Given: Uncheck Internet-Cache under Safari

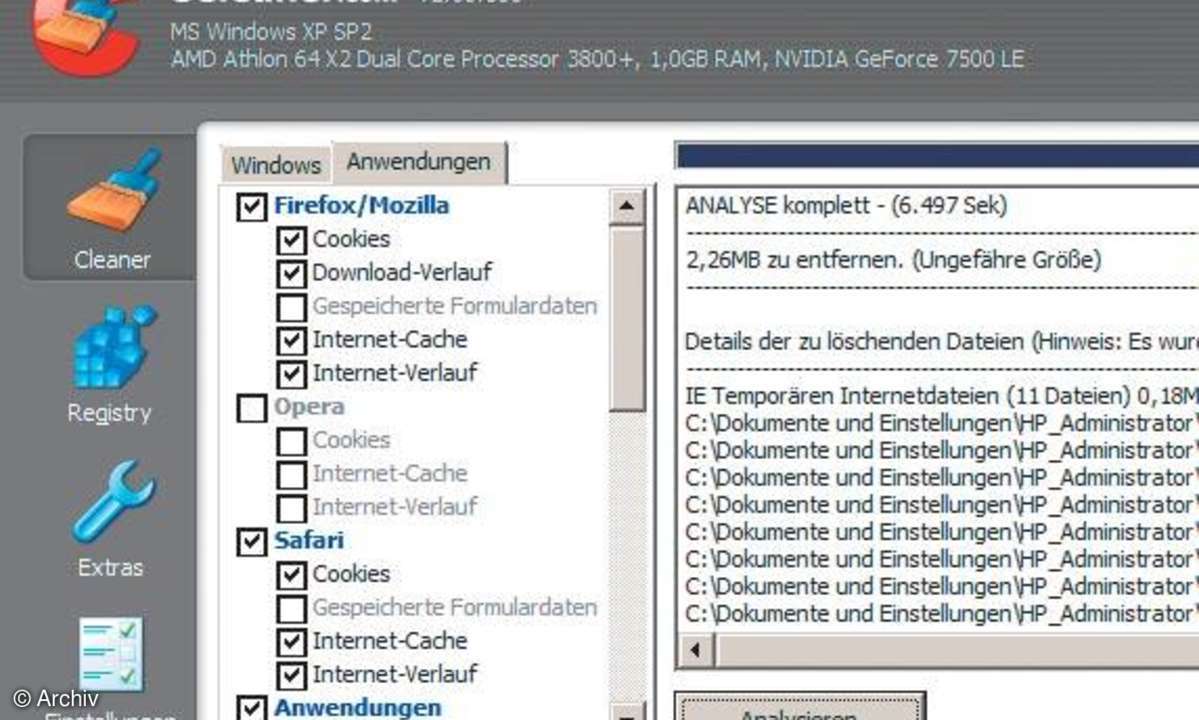Looking at the screenshot, I should coord(291,642).
